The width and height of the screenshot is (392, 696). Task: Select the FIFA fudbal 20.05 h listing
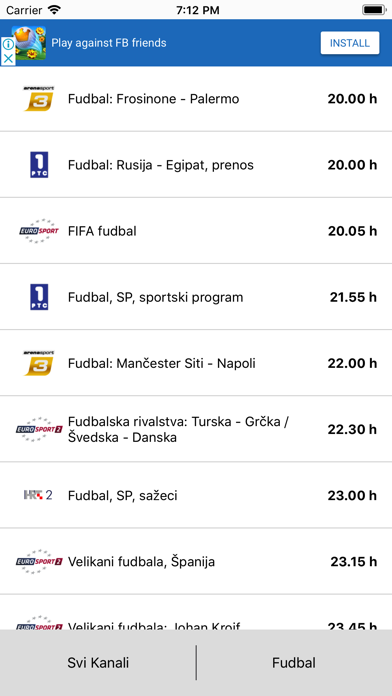(x=196, y=231)
